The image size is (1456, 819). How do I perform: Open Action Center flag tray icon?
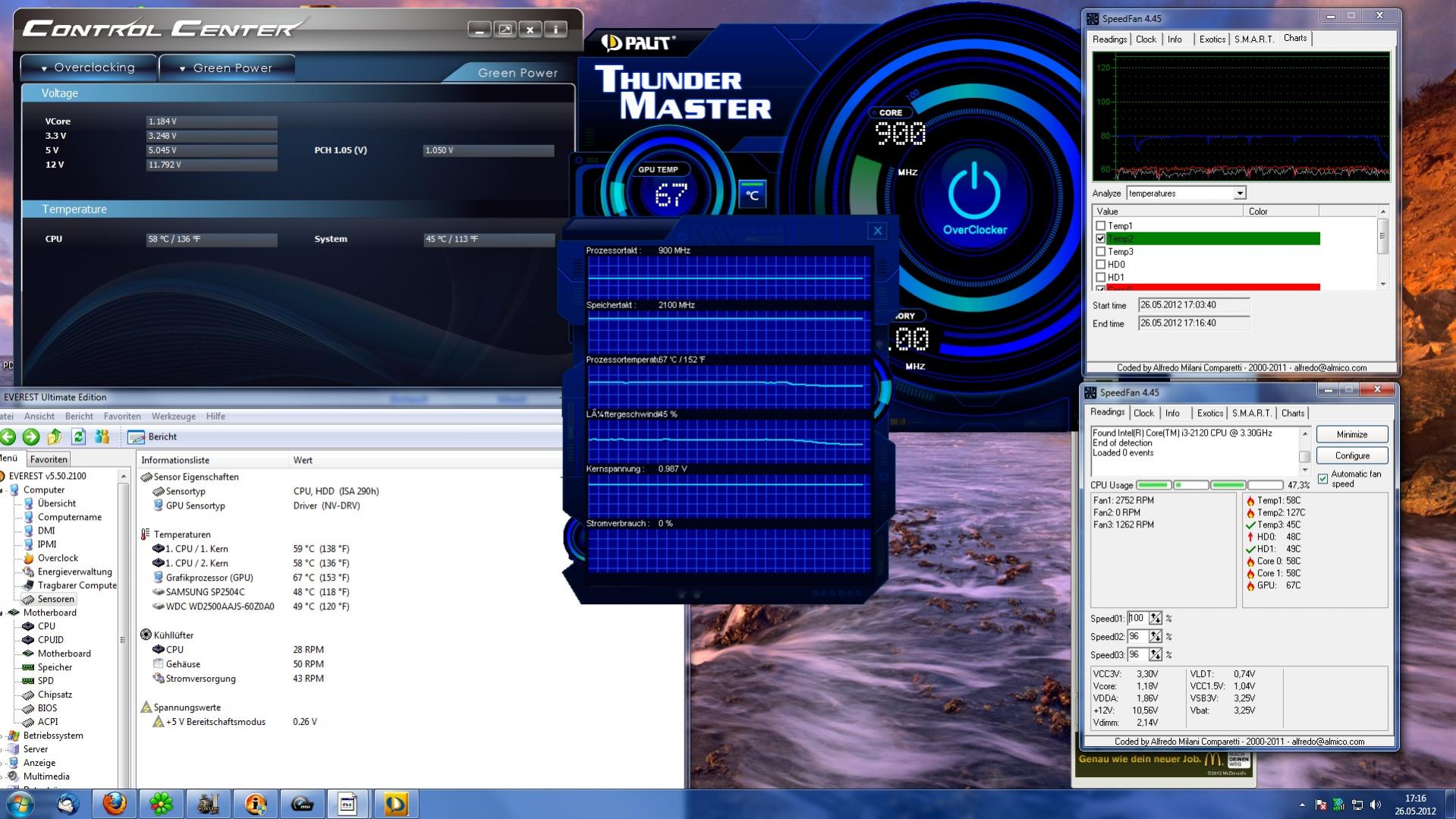coord(1320,805)
